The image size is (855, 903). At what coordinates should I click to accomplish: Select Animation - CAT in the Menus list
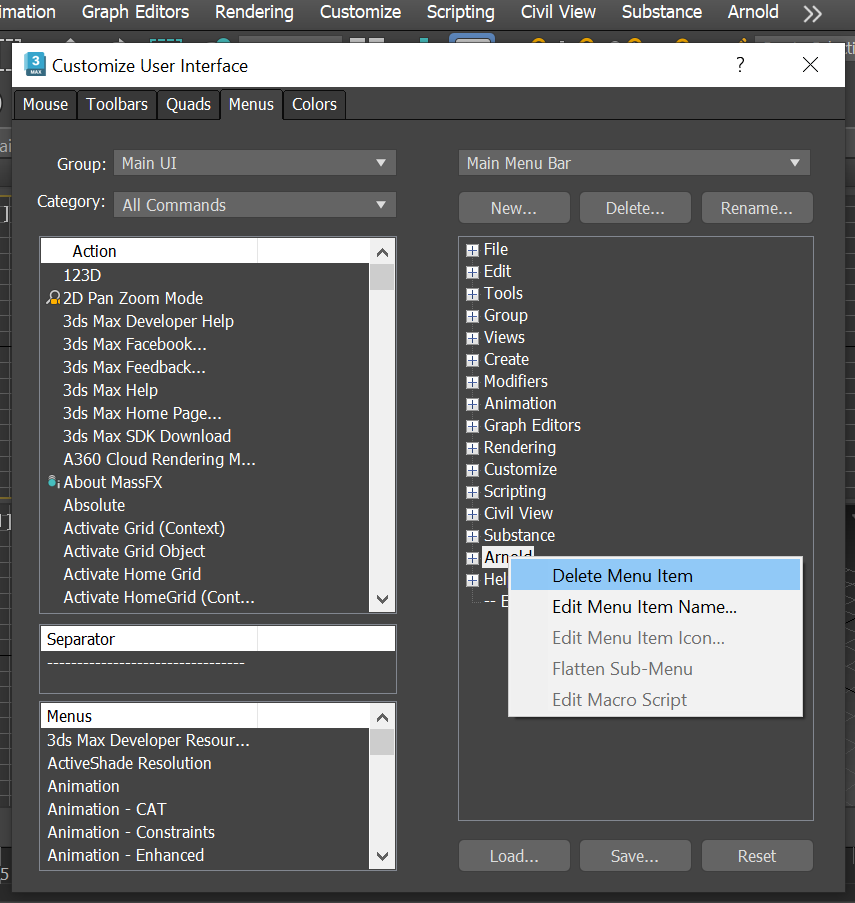click(x=106, y=809)
